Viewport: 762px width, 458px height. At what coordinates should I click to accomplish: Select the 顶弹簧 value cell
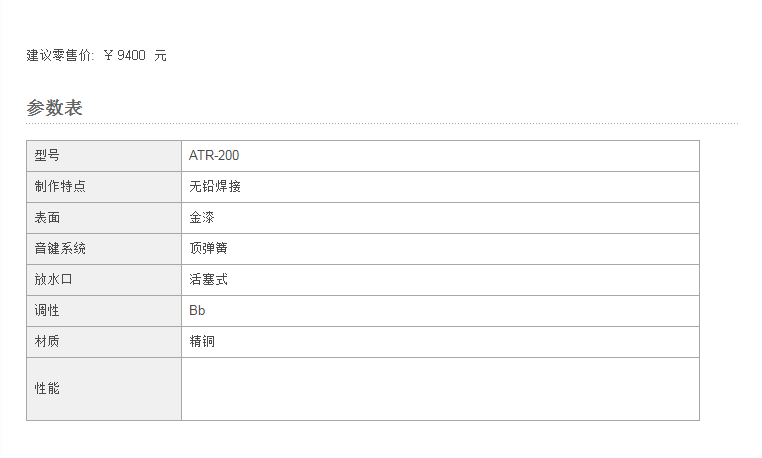tap(440, 249)
